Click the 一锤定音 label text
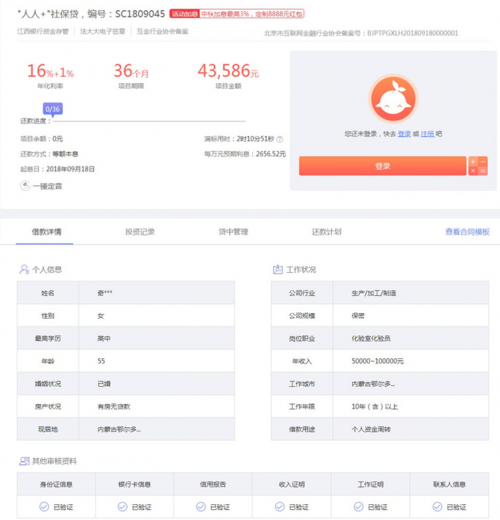This screenshot has height=520, width=500. click(x=47, y=186)
